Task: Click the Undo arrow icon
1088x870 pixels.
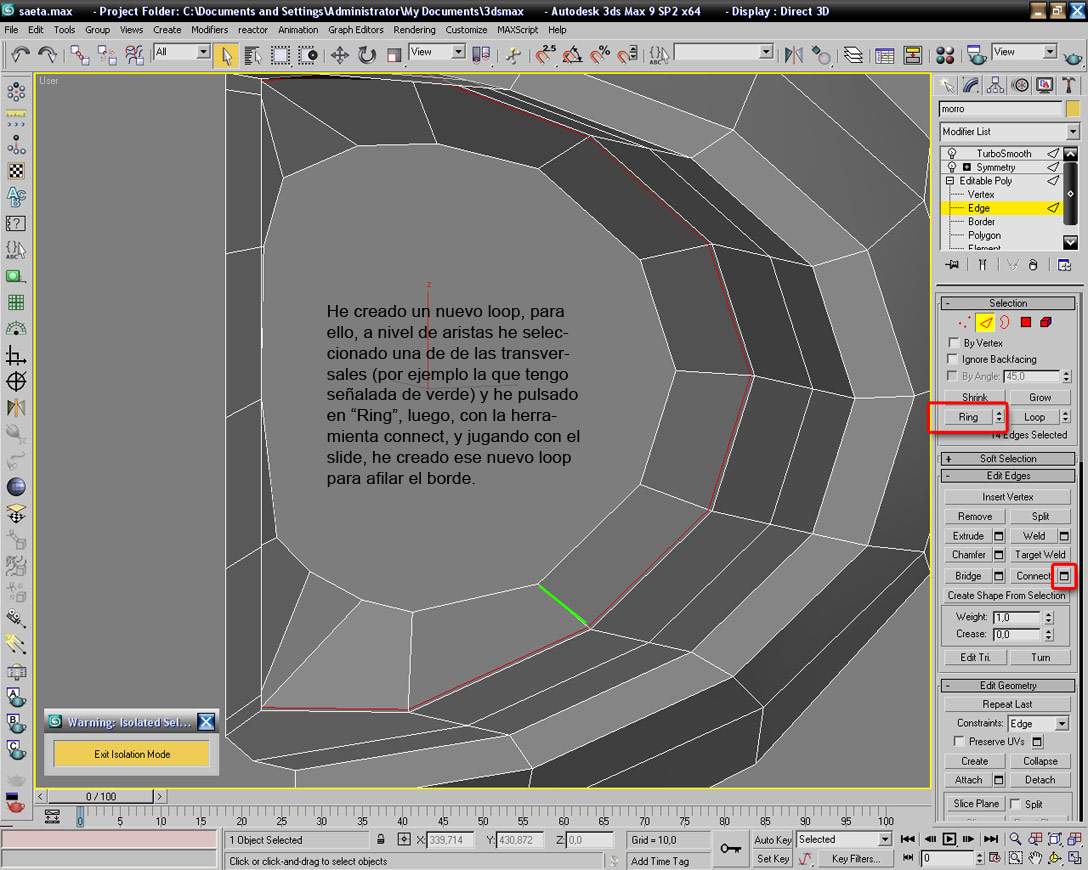Action: (x=20, y=54)
